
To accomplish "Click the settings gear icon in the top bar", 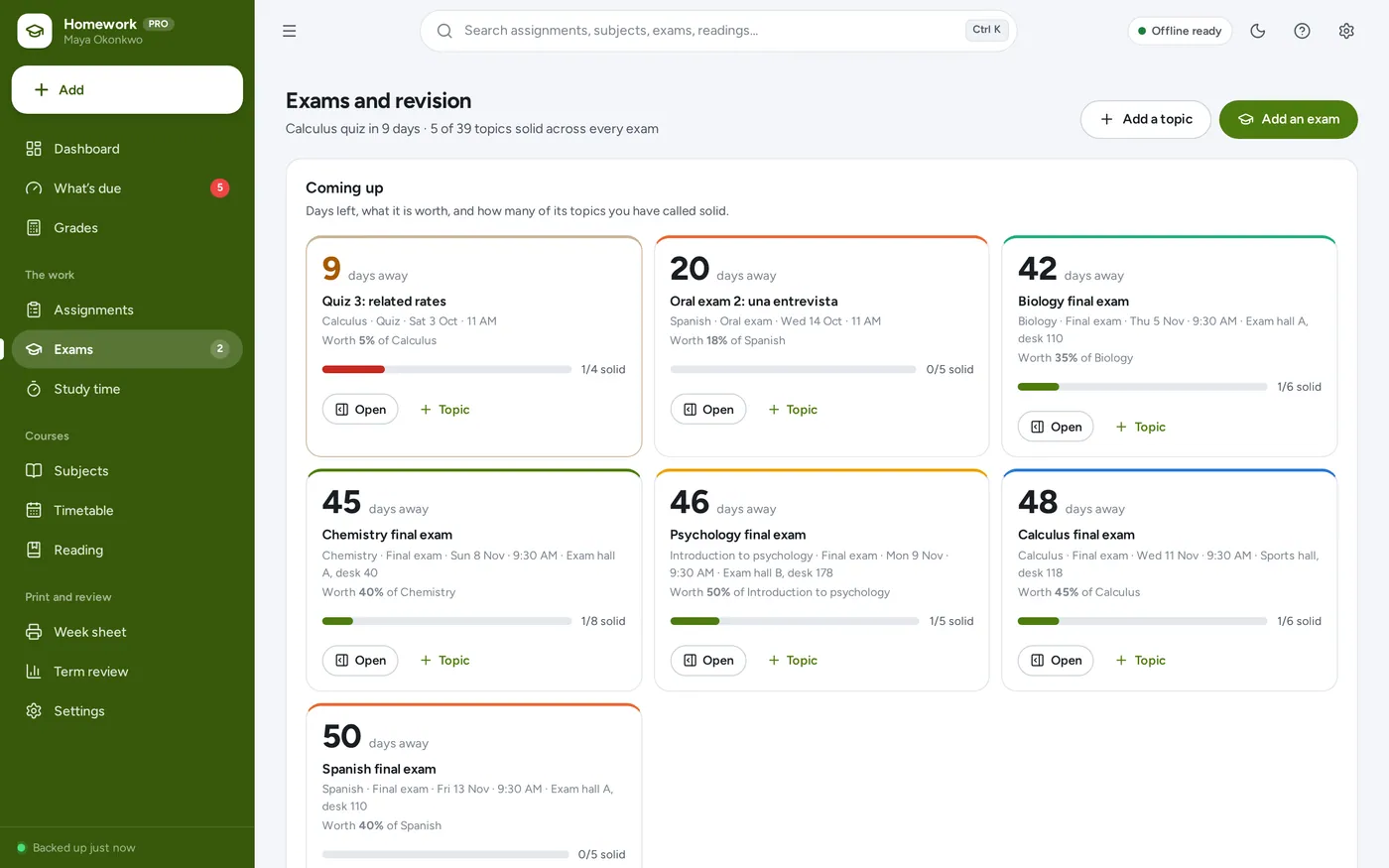I will pyautogui.click(x=1346, y=31).
